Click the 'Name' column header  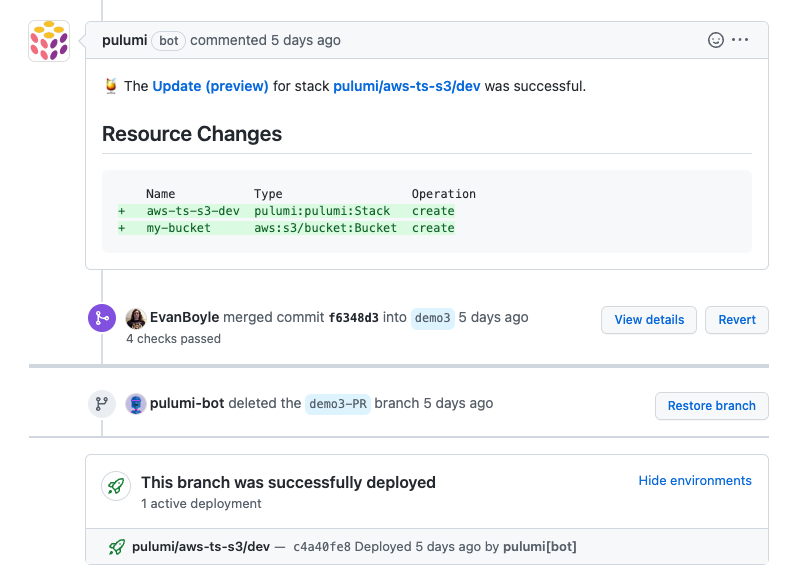[x=160, y=194]
